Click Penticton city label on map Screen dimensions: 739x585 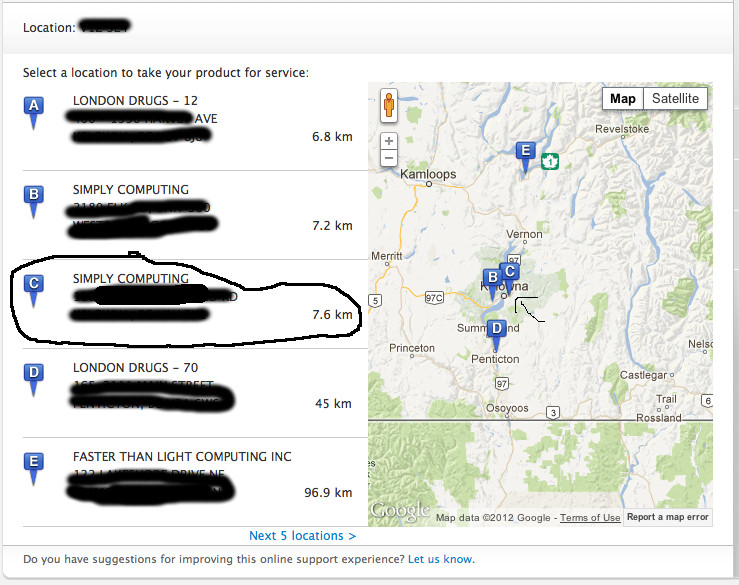(495, 359)
